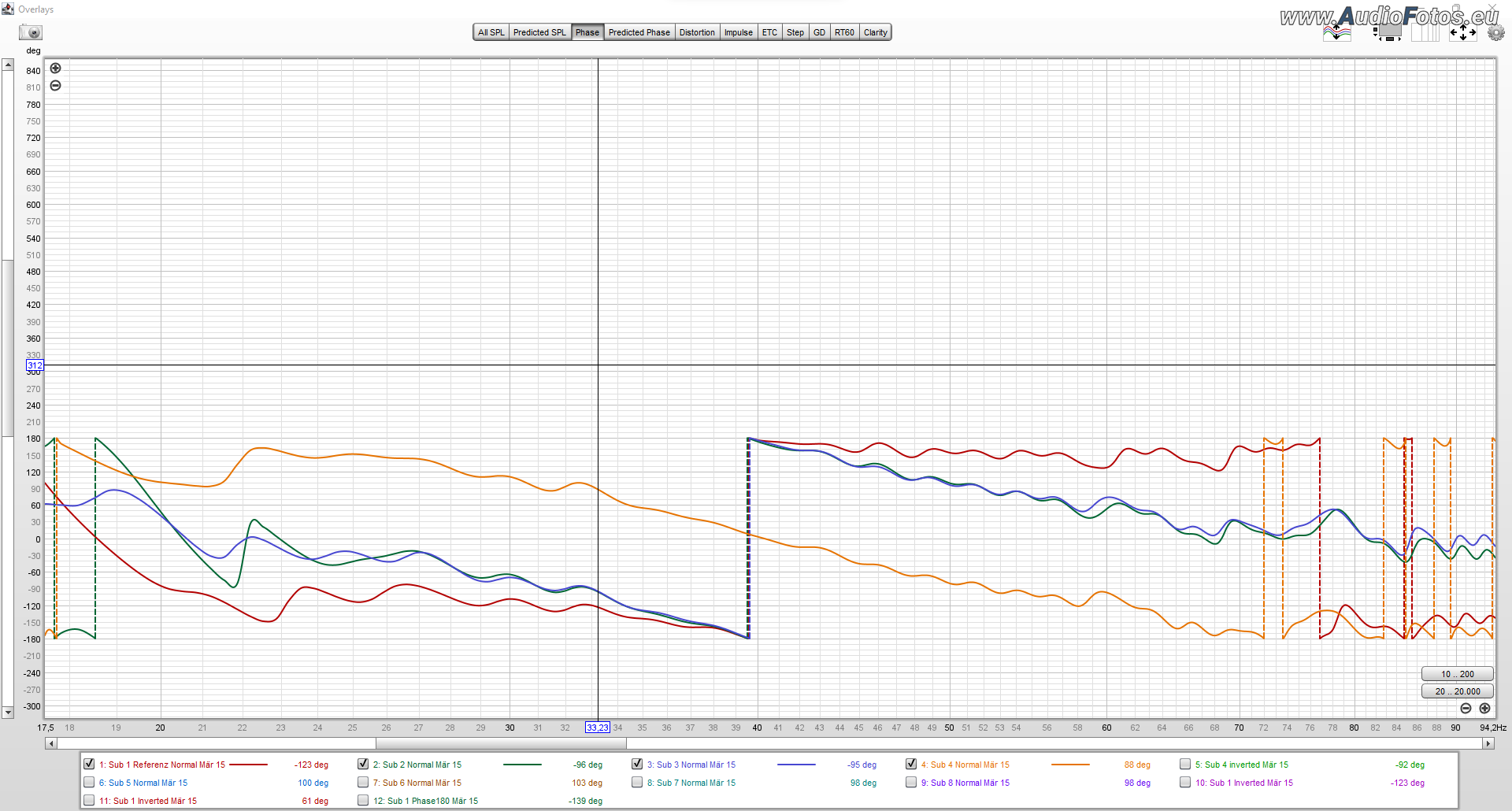This screenshot has height=811, width=1512.
Task: Open the RT60 tab
Action: 844,32
